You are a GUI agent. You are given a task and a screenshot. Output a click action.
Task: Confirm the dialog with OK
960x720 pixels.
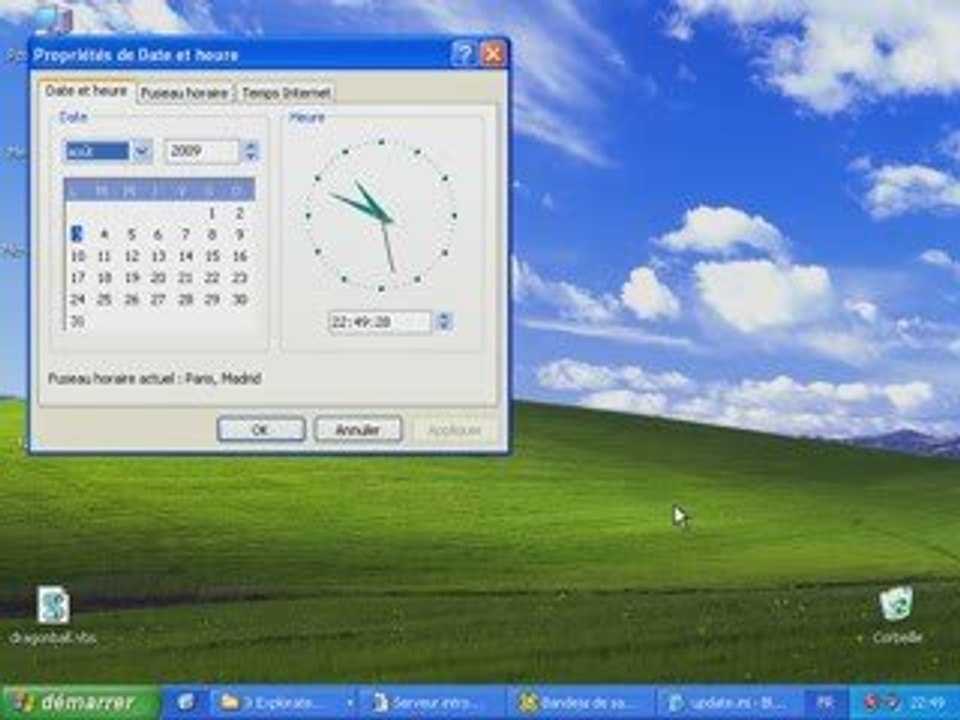click(261, 429)
